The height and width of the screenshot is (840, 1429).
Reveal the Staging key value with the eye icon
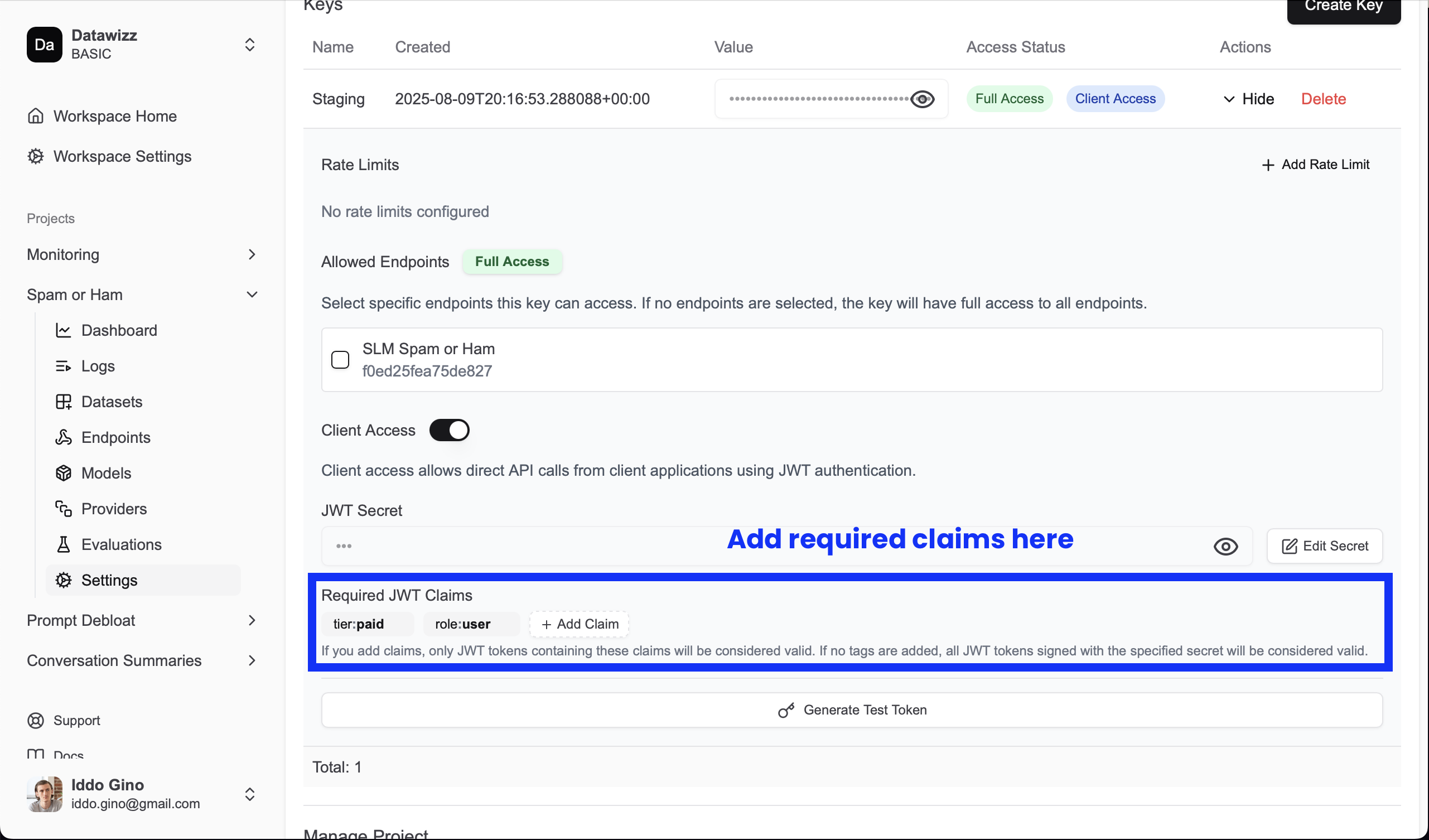pyautogui.click(x=922, y=99)
